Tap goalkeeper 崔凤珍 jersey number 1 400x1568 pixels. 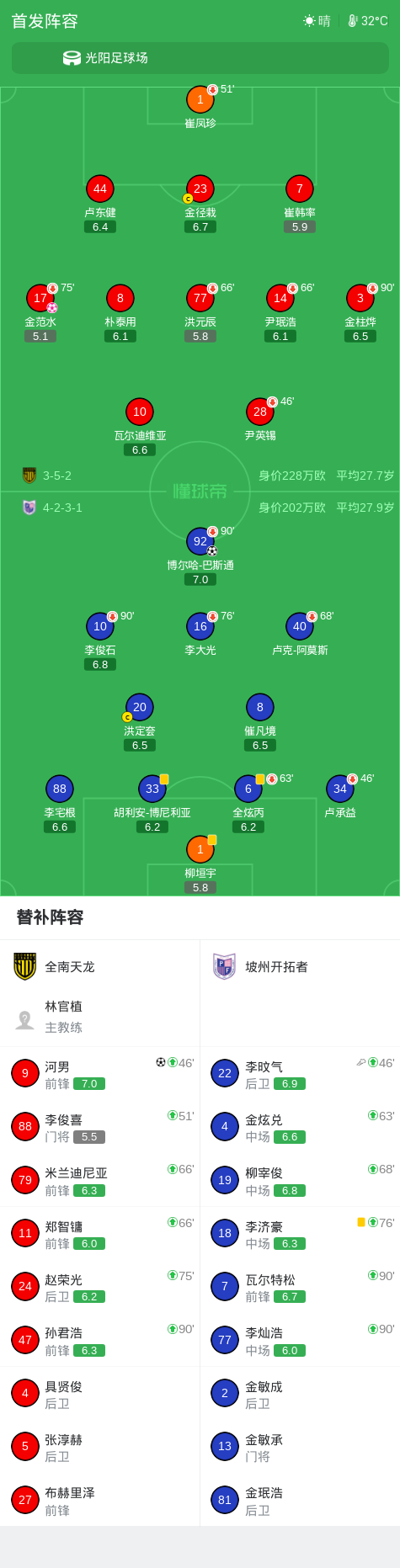pos(200,99)
